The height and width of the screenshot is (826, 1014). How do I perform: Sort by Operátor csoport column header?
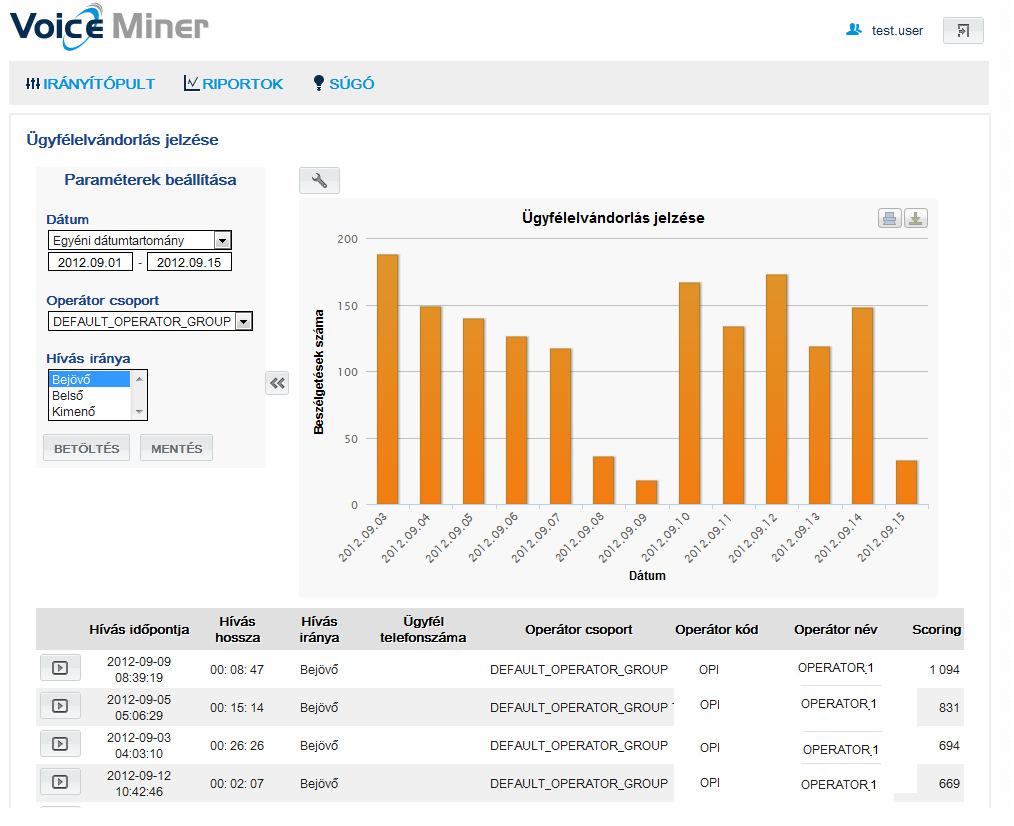[x=579, y=629]
